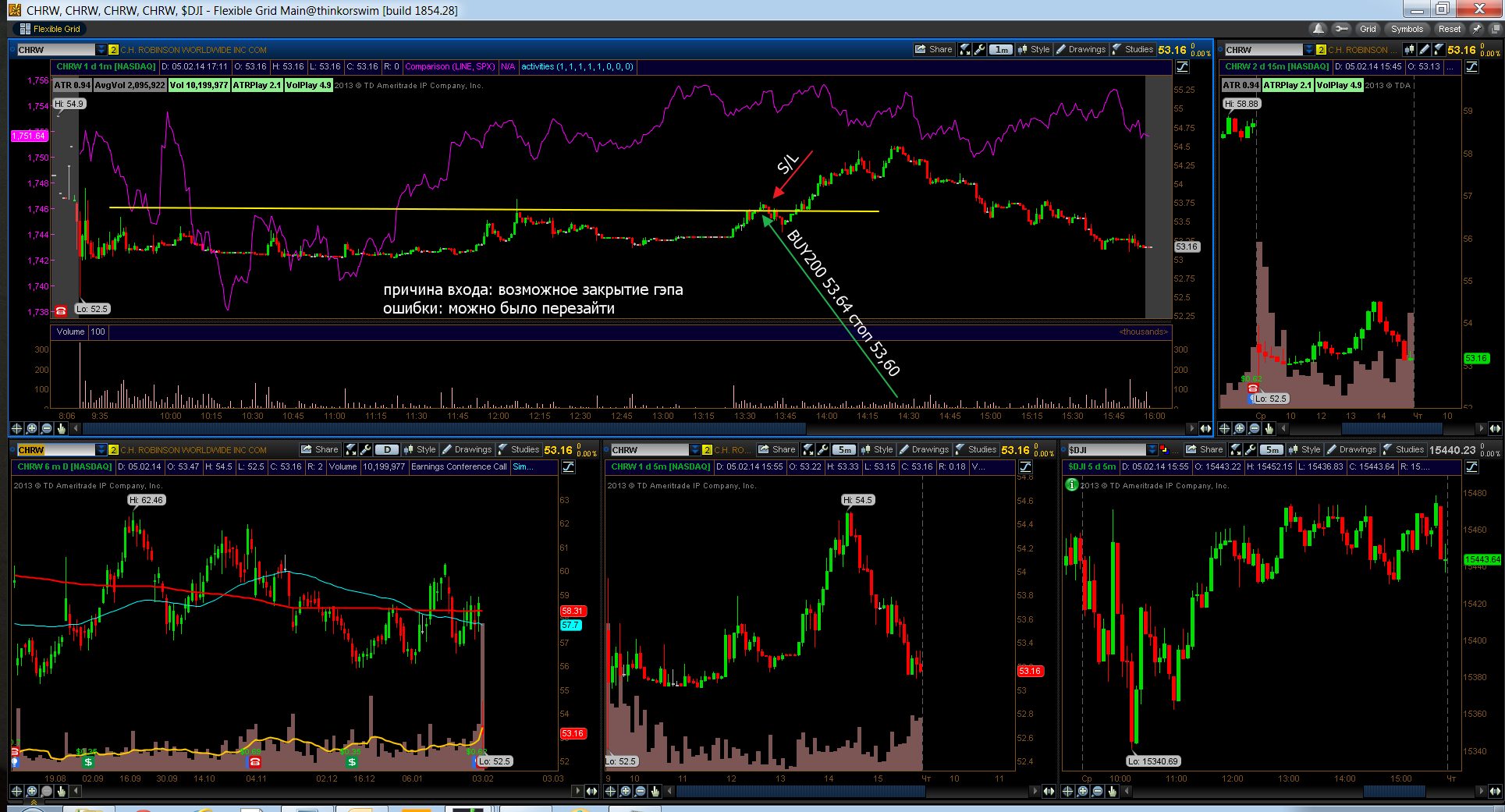This screenshot has height=812, width=1505.
Task: Toggle expand-width arrows on daily chart
Action: click(x=592, y=791)
